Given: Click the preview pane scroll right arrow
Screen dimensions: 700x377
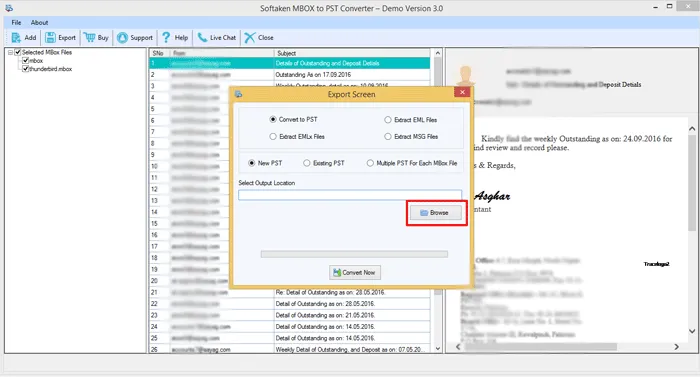Looking at the screenshot, I should pos(676,347).
